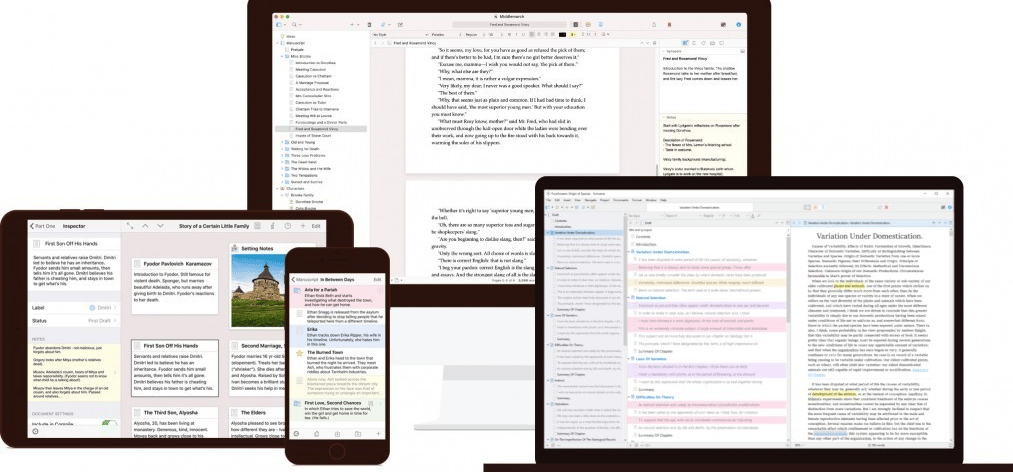The height and width of the screenshot is (472, 1013).
Task: Open the Label row showing Dmitri on the iPad
Action: [74, 308]
